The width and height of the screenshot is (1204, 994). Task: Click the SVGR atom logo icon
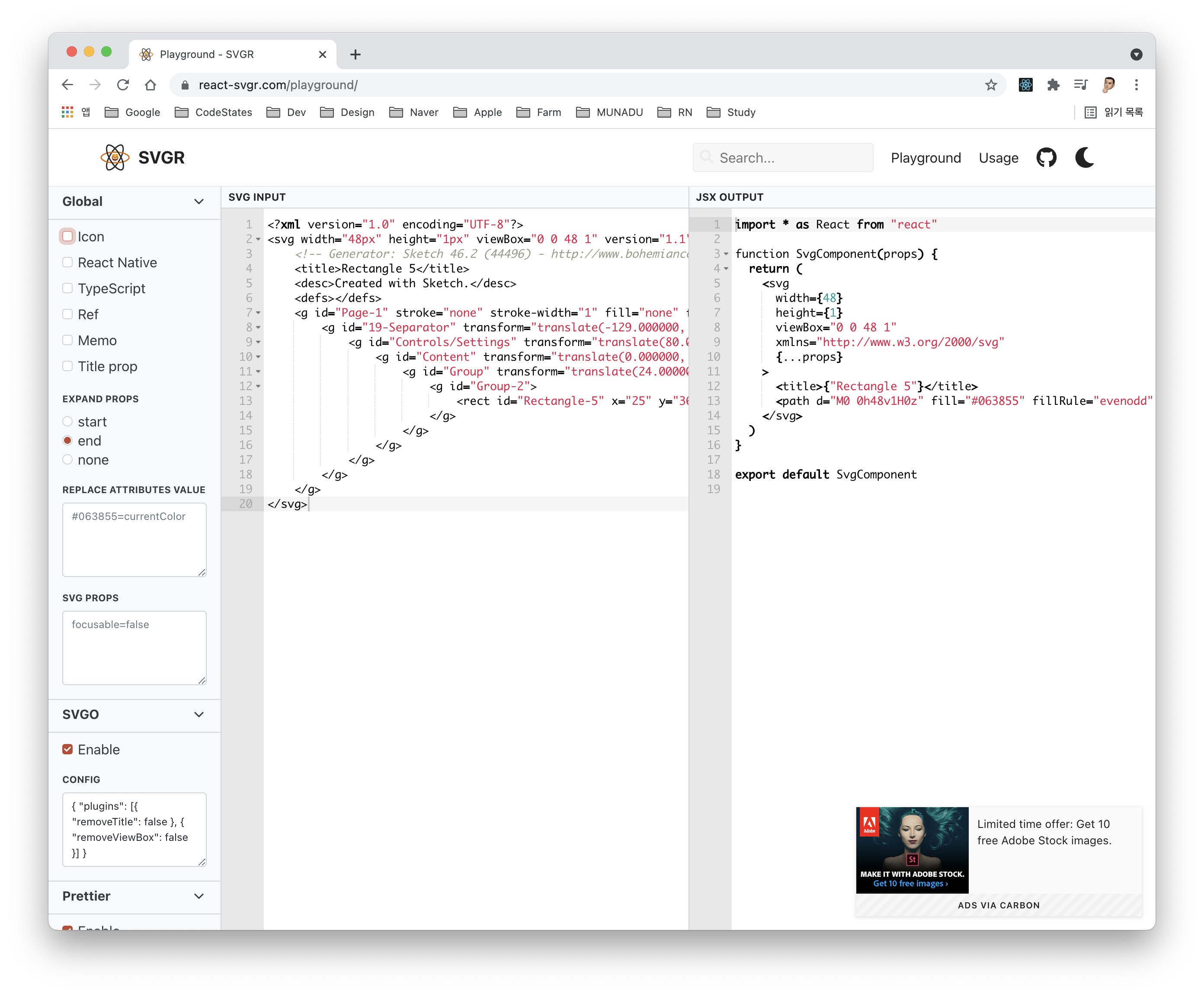115,157
